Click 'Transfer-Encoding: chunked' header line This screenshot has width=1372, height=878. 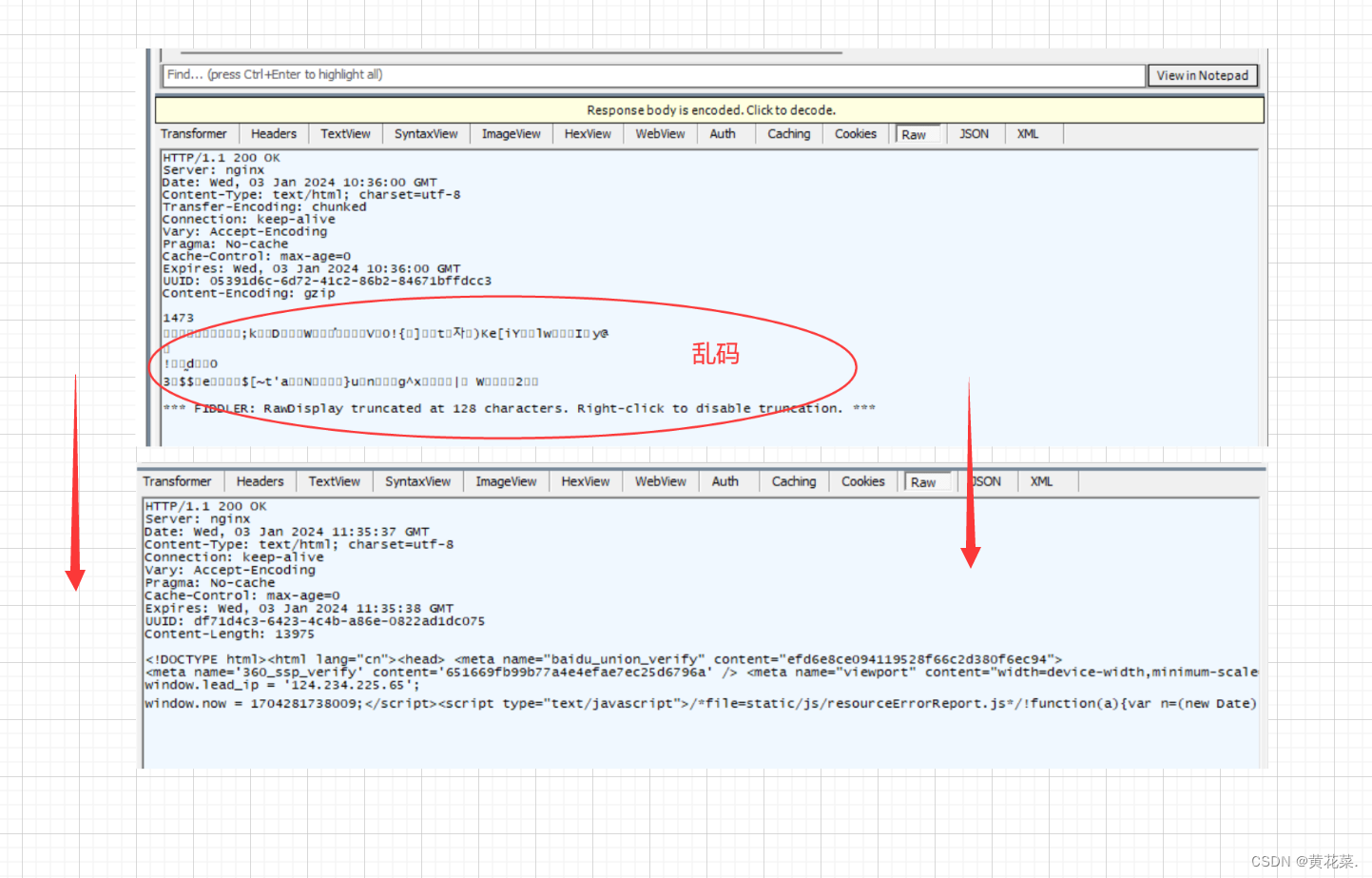coord(264,206)
